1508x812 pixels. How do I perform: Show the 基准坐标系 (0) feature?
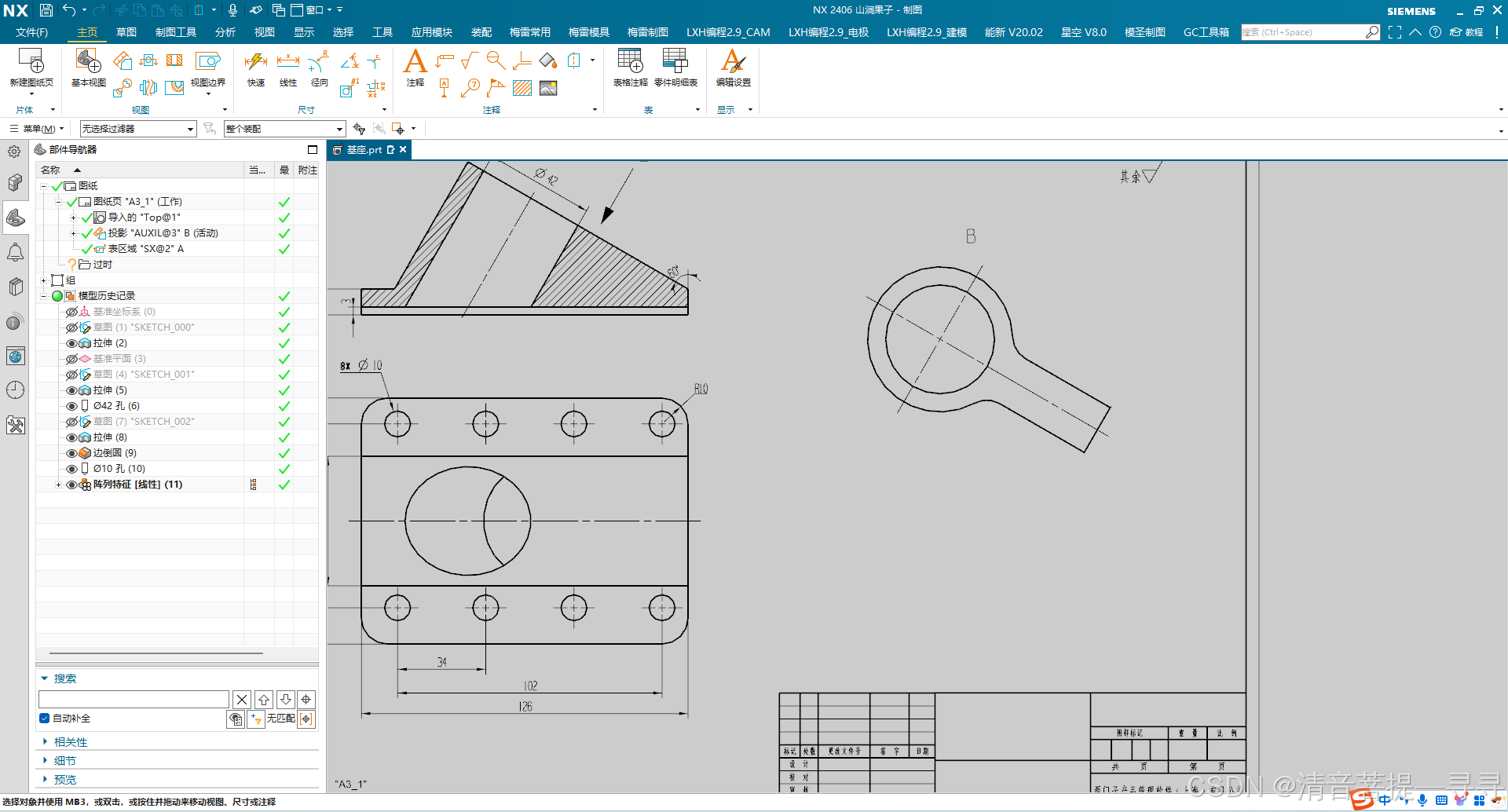(71, 312)
